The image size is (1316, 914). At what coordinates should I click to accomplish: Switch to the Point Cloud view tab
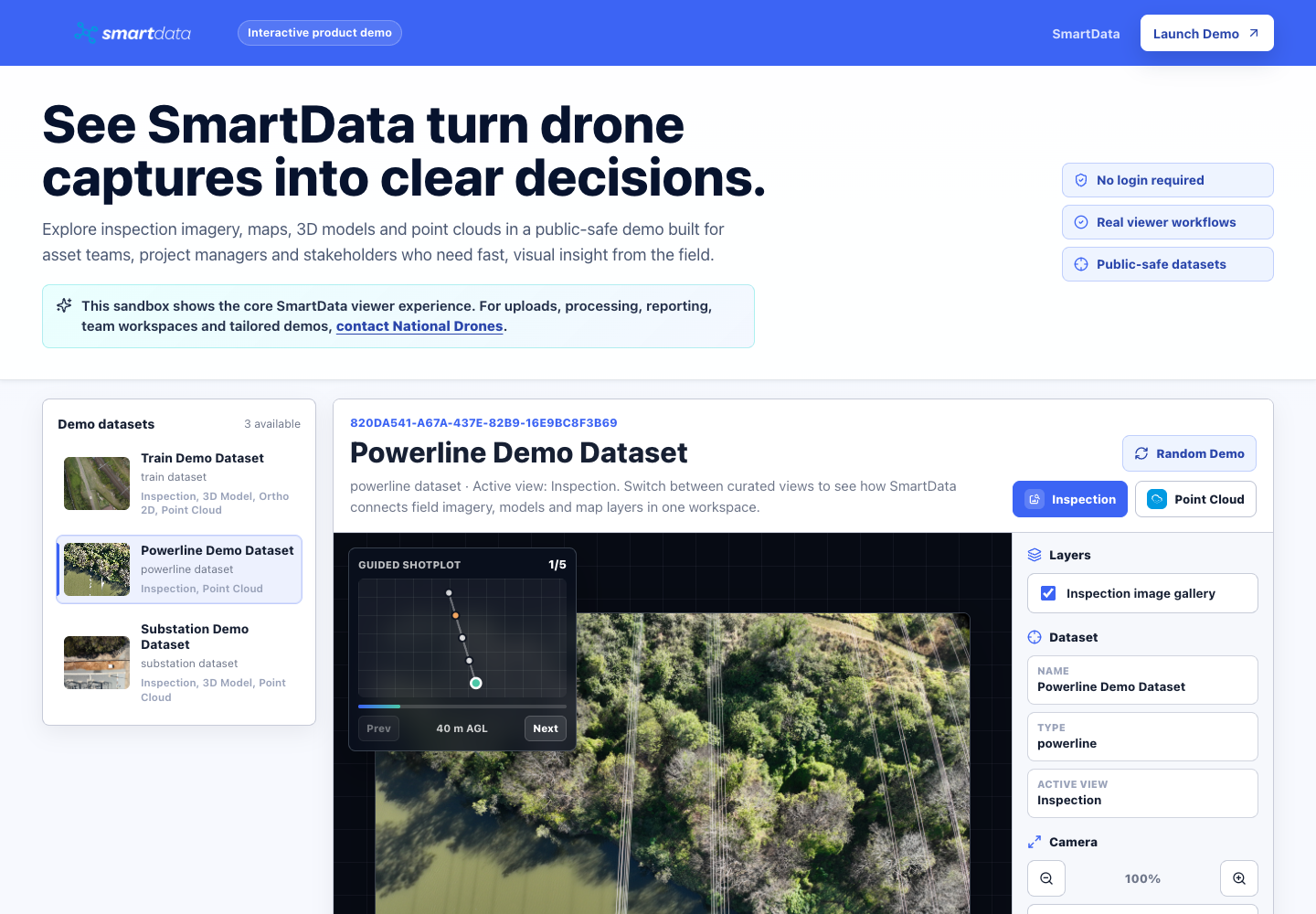coord(1195,499)
